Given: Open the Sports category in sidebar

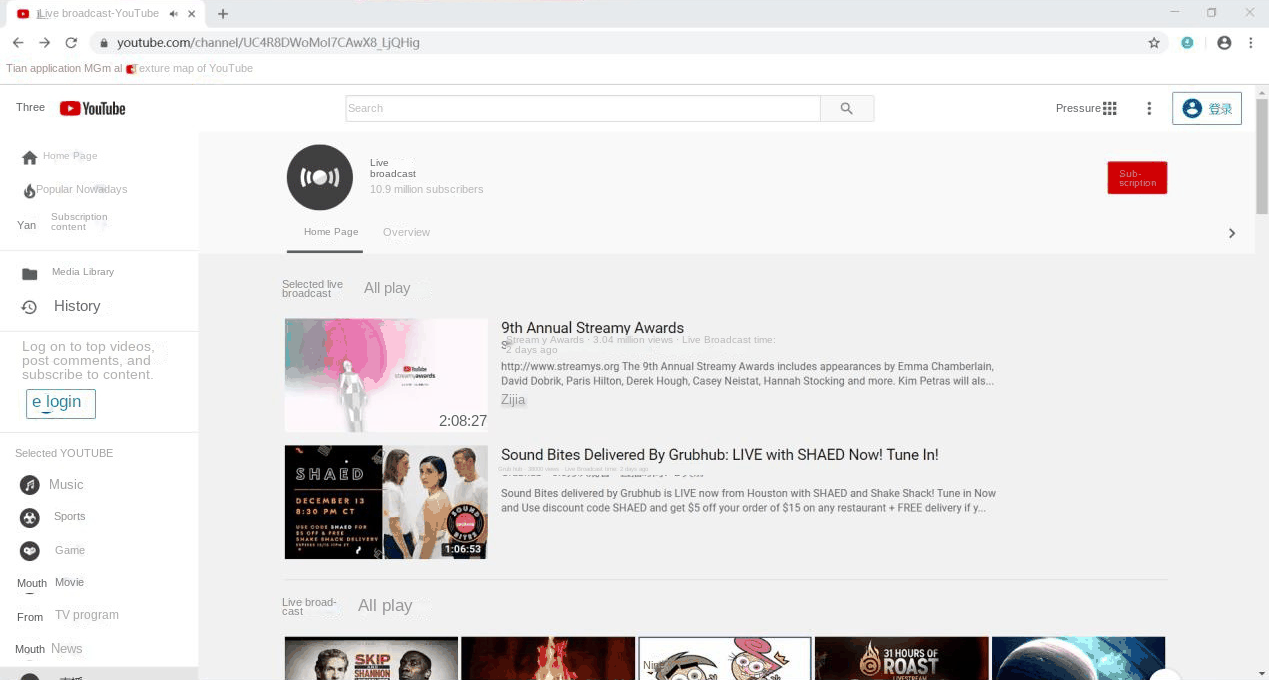Looking at the screenshot, I should point(69,516).
